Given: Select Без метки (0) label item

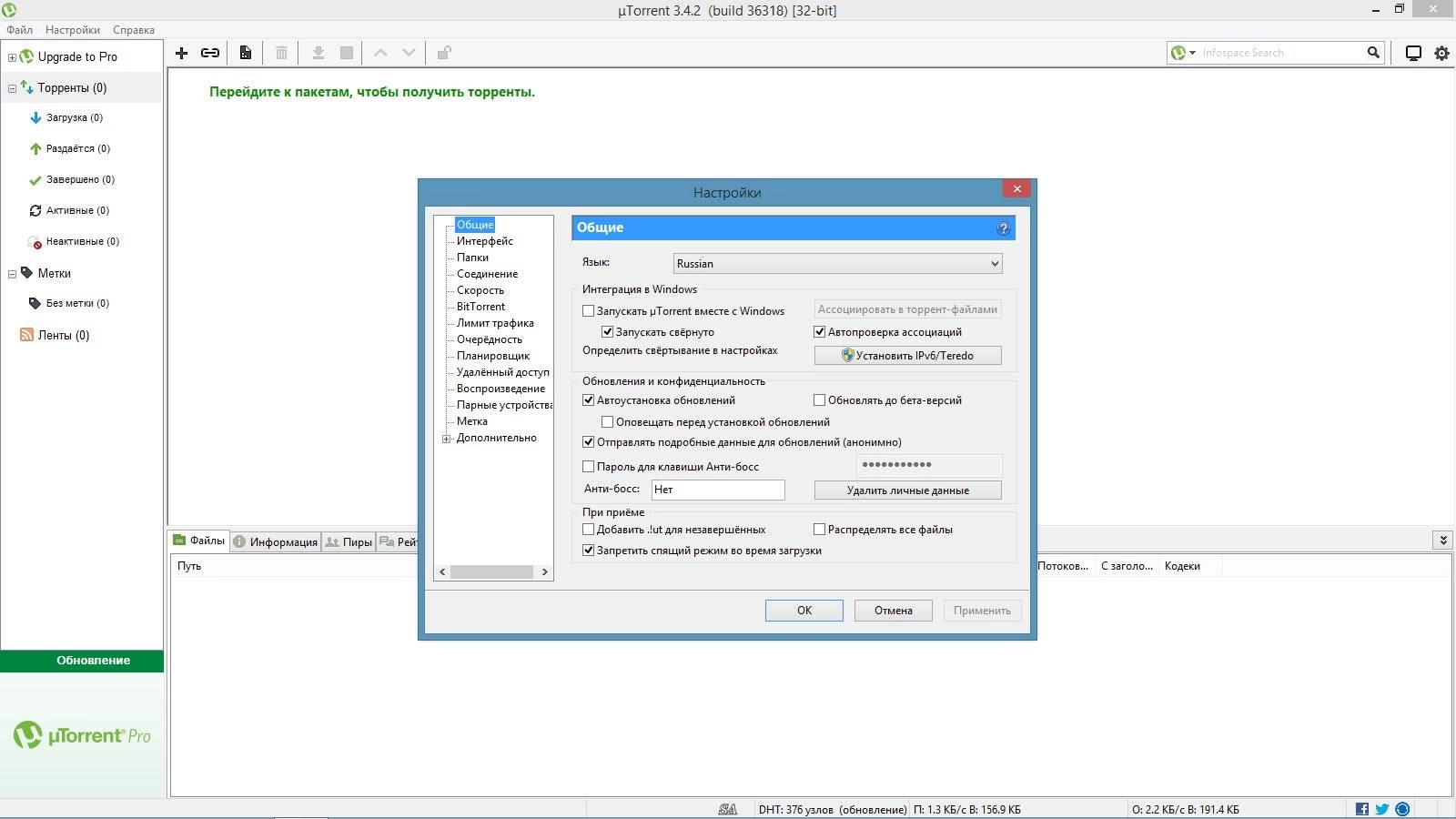Looking at the screenshot, I should pos(77,303).
